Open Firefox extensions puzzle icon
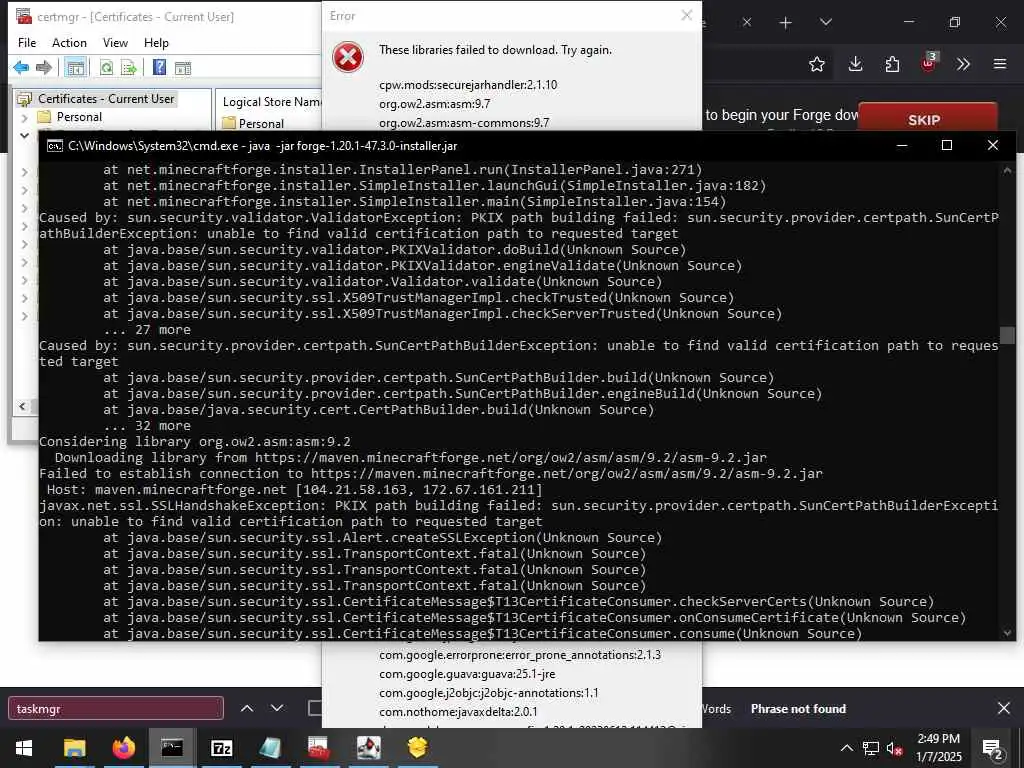 pos(892,64)
